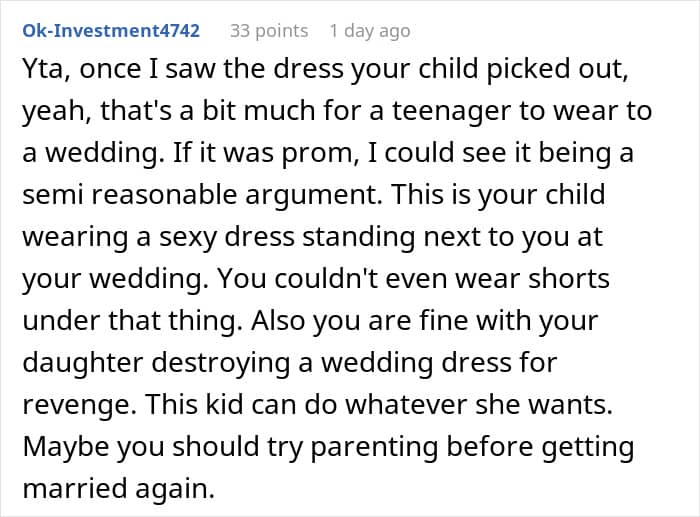Click the "1 day ago" timestamp
Image resolution: width=700 pixels, height=517 pixels.
(x=369, y=31)
